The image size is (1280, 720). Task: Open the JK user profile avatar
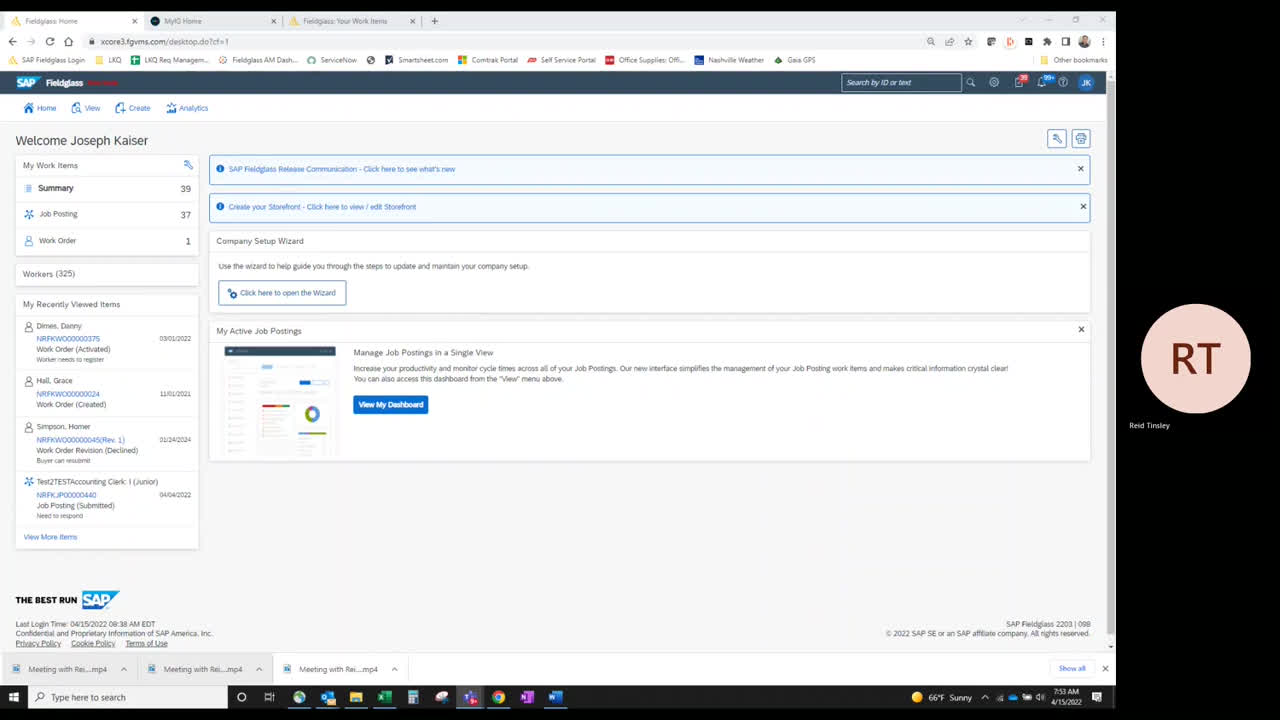tap(1086, 82)
